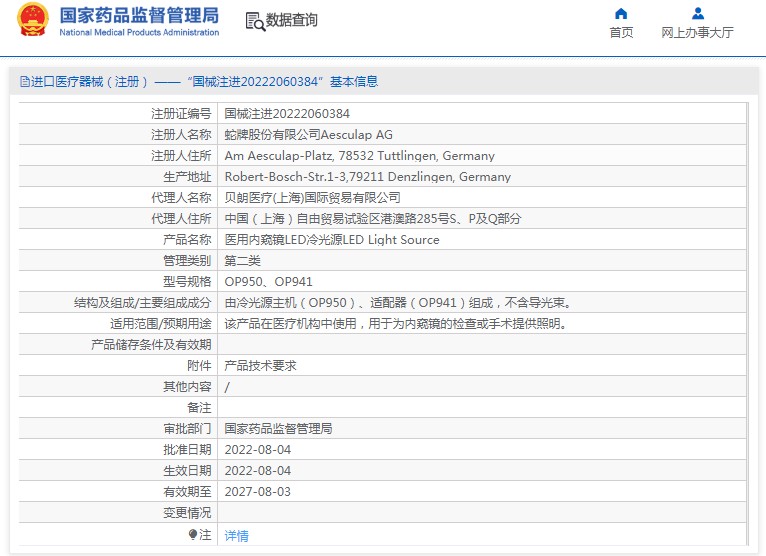Click the 代理人名称 label
This screenshot has width=766, height=556.
pyautogui.click(x=181, y=197)
